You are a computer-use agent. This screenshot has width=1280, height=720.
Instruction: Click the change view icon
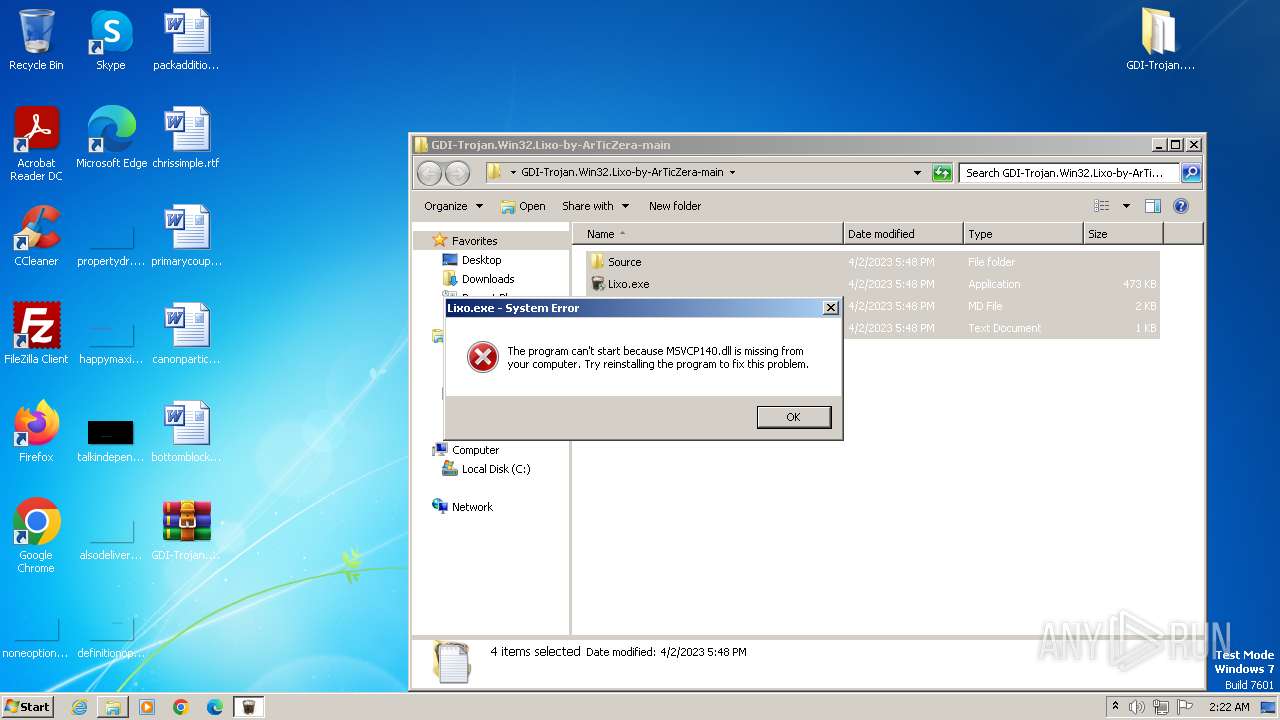tap(1102, 206)
